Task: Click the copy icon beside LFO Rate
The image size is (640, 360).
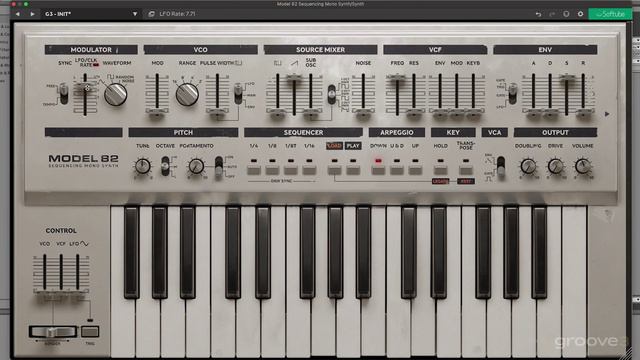Action: coord(151,14)
